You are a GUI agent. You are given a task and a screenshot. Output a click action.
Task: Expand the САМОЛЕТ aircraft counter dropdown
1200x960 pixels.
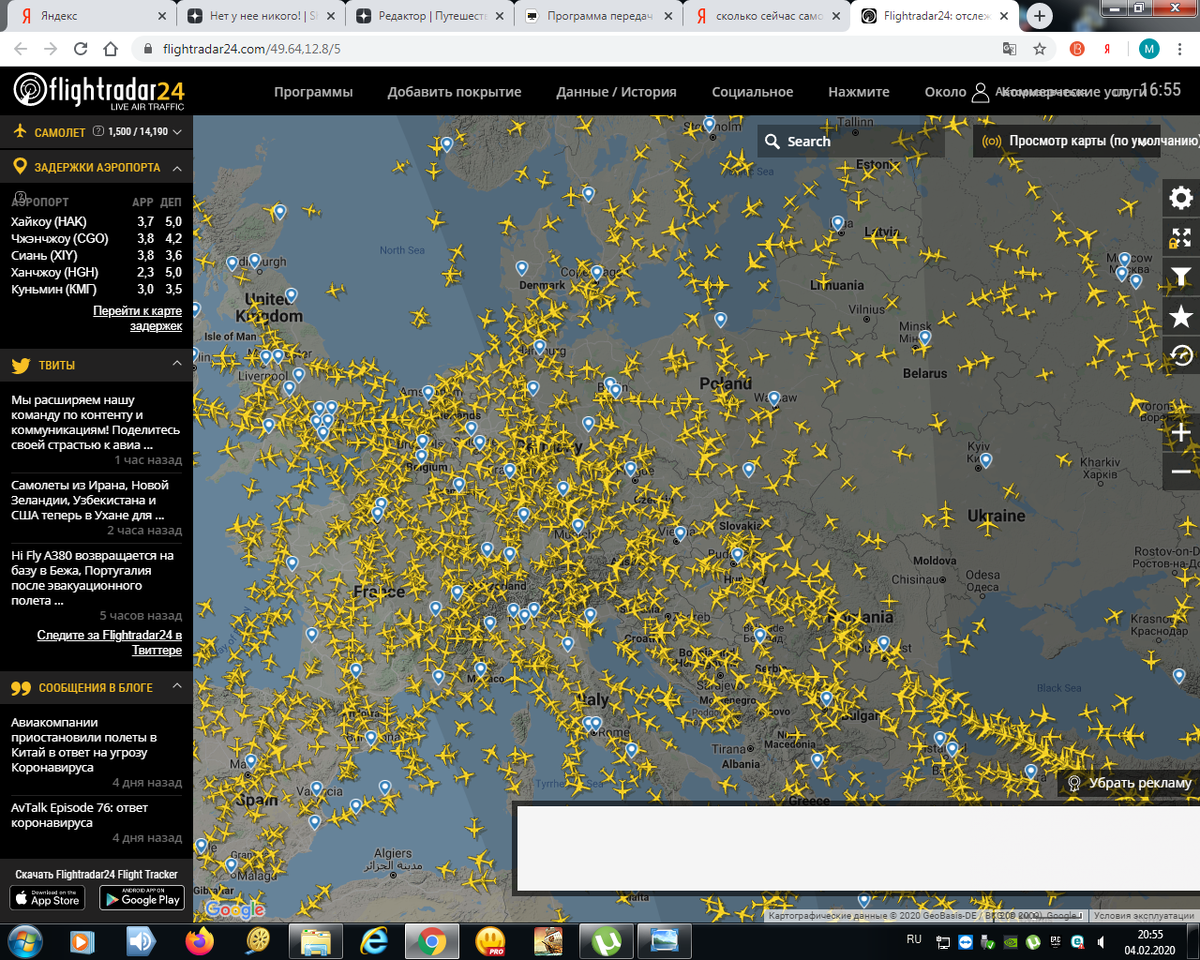[x=177, y=131]
